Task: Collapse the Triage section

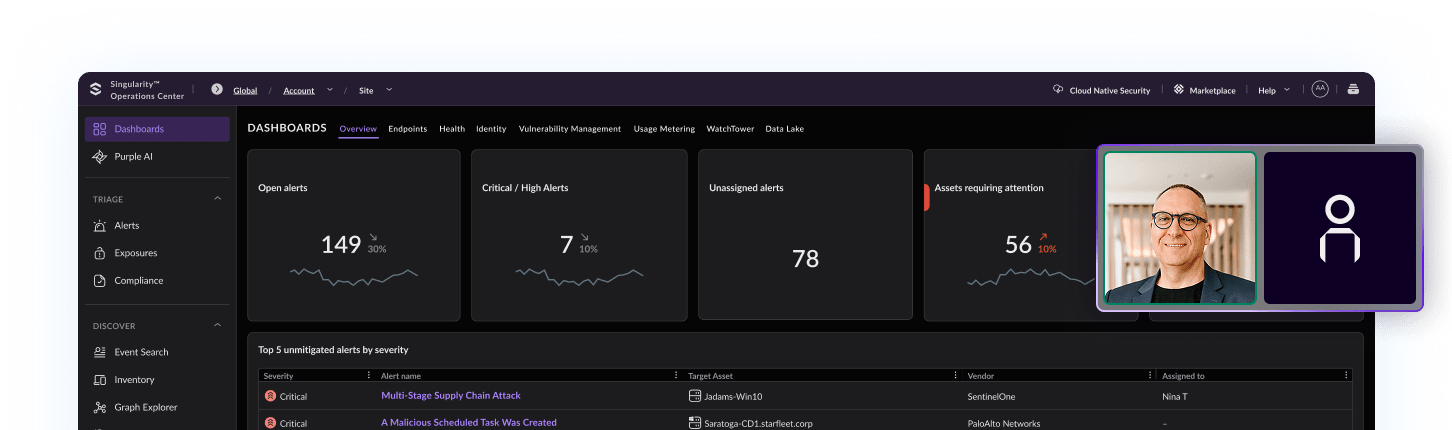Action: click(218, 199)
